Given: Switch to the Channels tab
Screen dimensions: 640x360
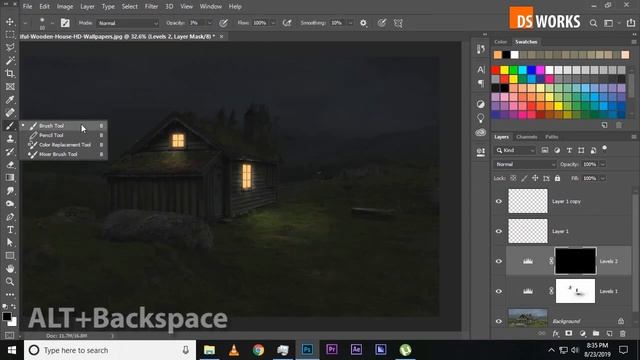Looking at the screenshot, I should pyautogui.click(x=527, y=137).
